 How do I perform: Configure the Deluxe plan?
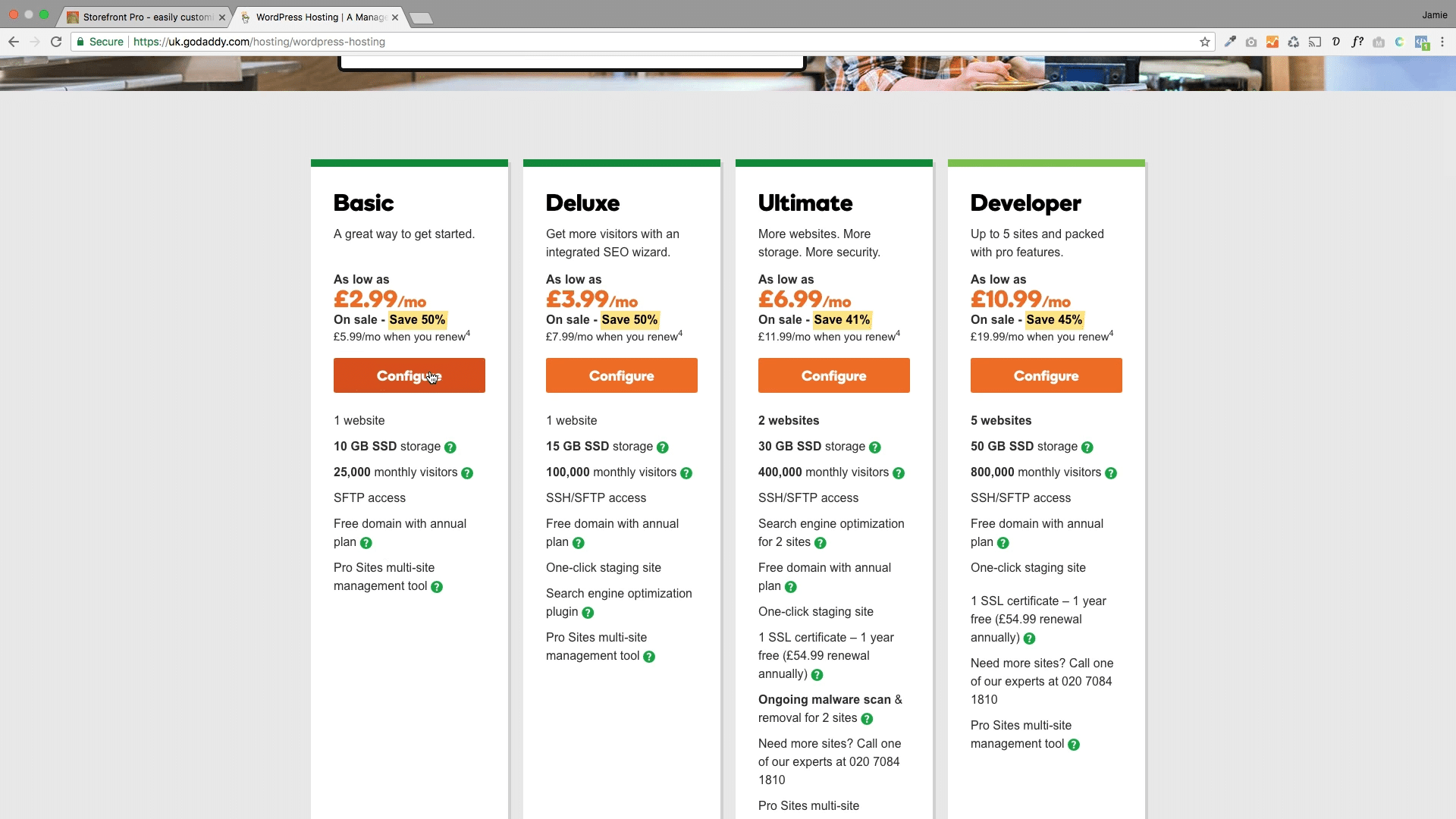(x=622, y=375)
